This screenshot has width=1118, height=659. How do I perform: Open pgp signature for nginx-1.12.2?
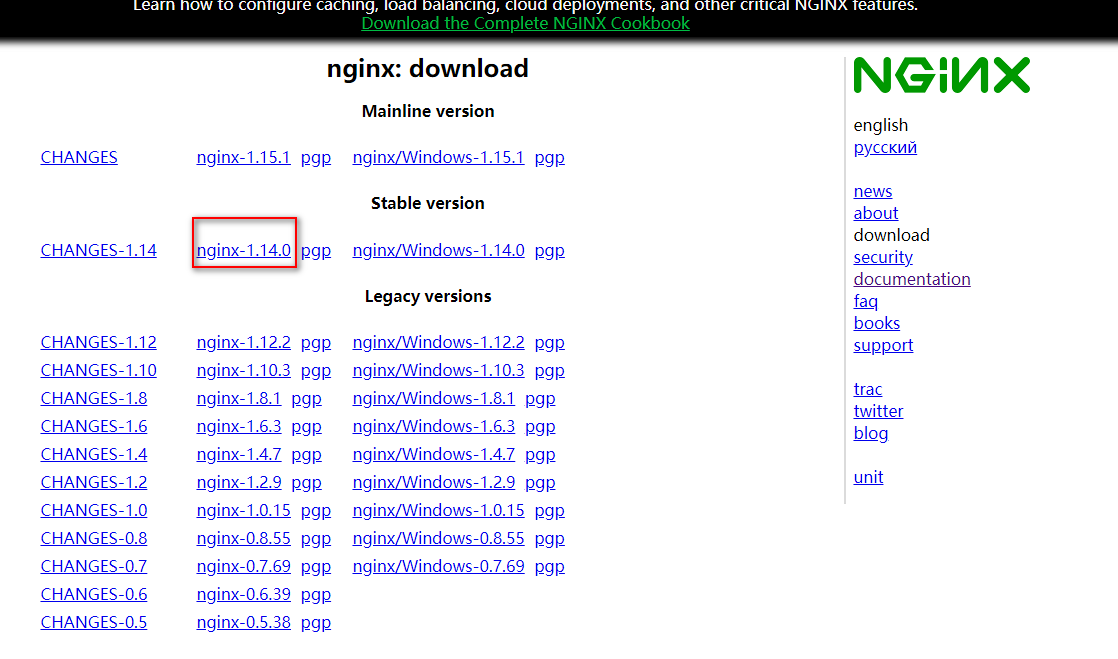pyautogui.click(x=316, y=343)
